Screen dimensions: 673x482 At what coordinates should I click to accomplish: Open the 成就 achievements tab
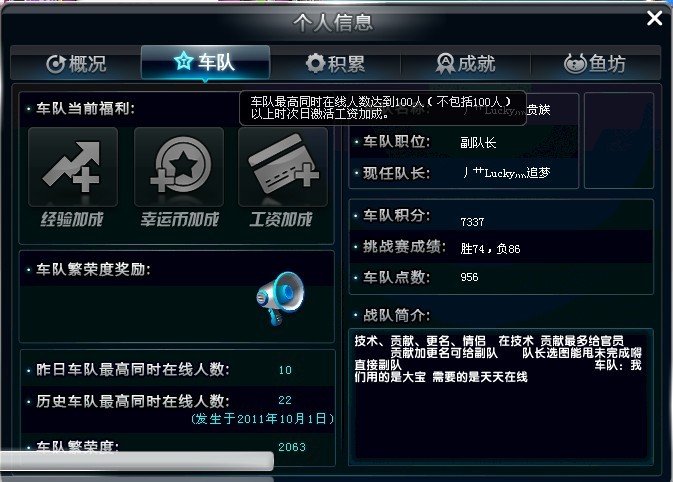466,64
